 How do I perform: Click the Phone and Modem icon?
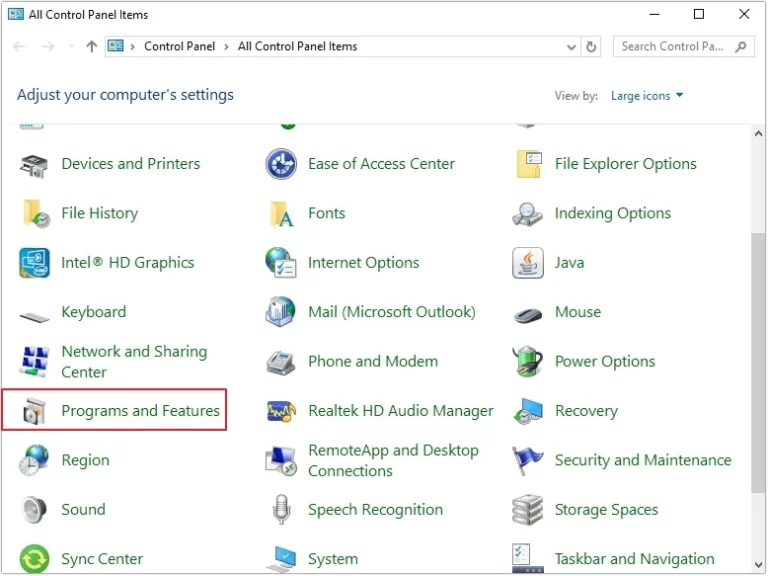click(280, 363)
